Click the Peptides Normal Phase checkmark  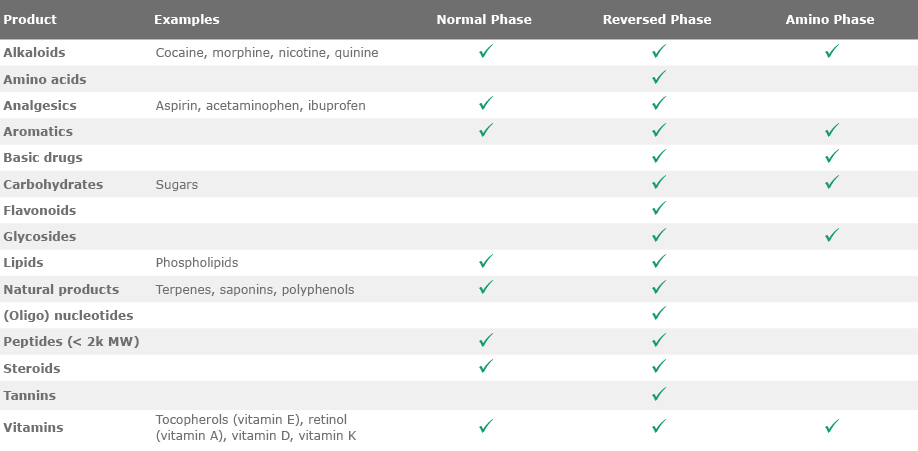486,340
